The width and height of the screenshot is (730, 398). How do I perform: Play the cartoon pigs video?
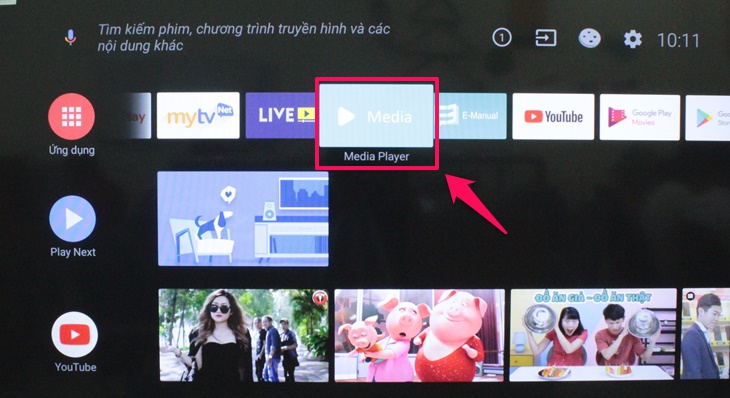coord(419,336)
